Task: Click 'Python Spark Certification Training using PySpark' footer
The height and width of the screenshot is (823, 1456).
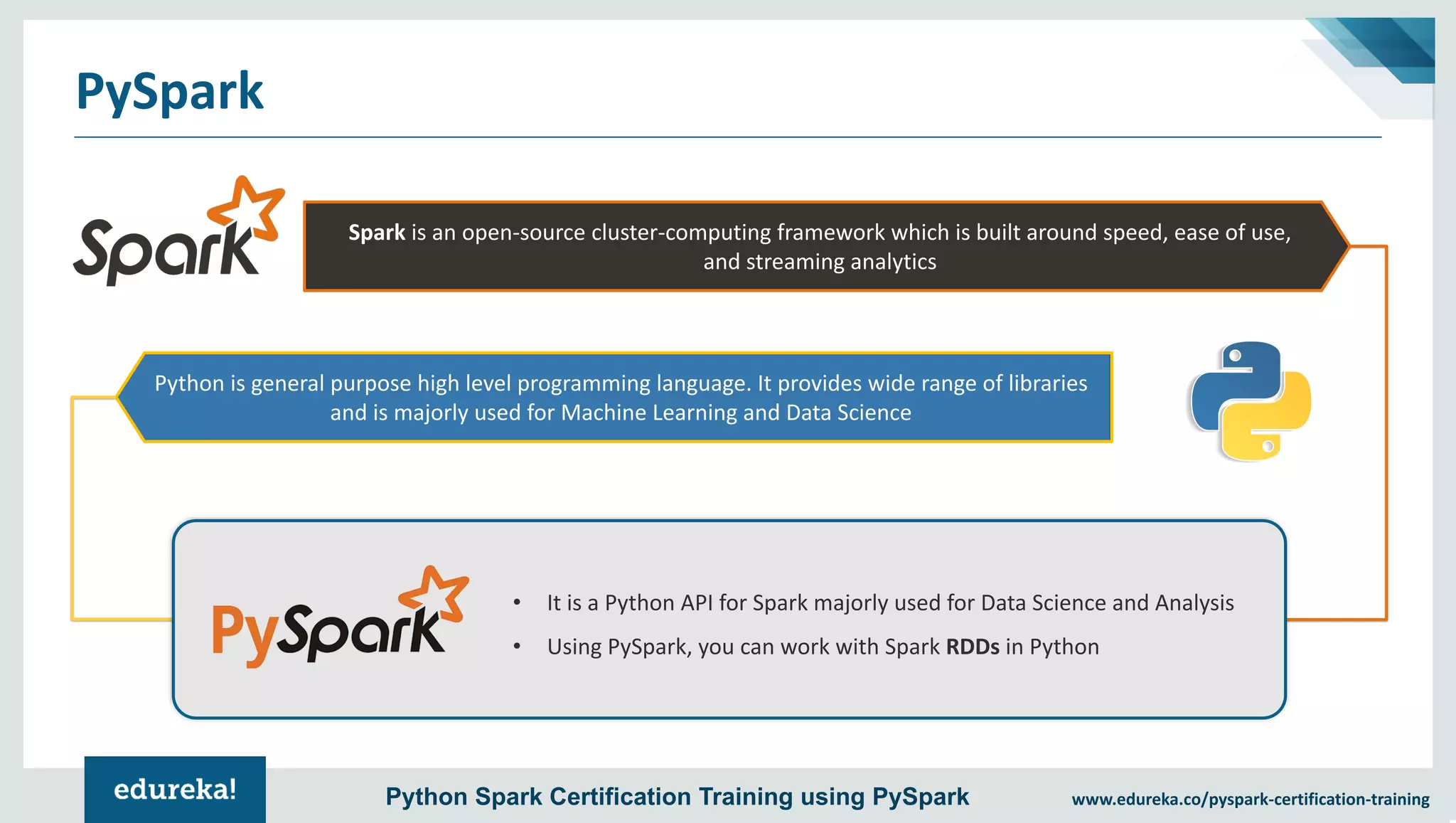Action: click(x=677, y=797)
